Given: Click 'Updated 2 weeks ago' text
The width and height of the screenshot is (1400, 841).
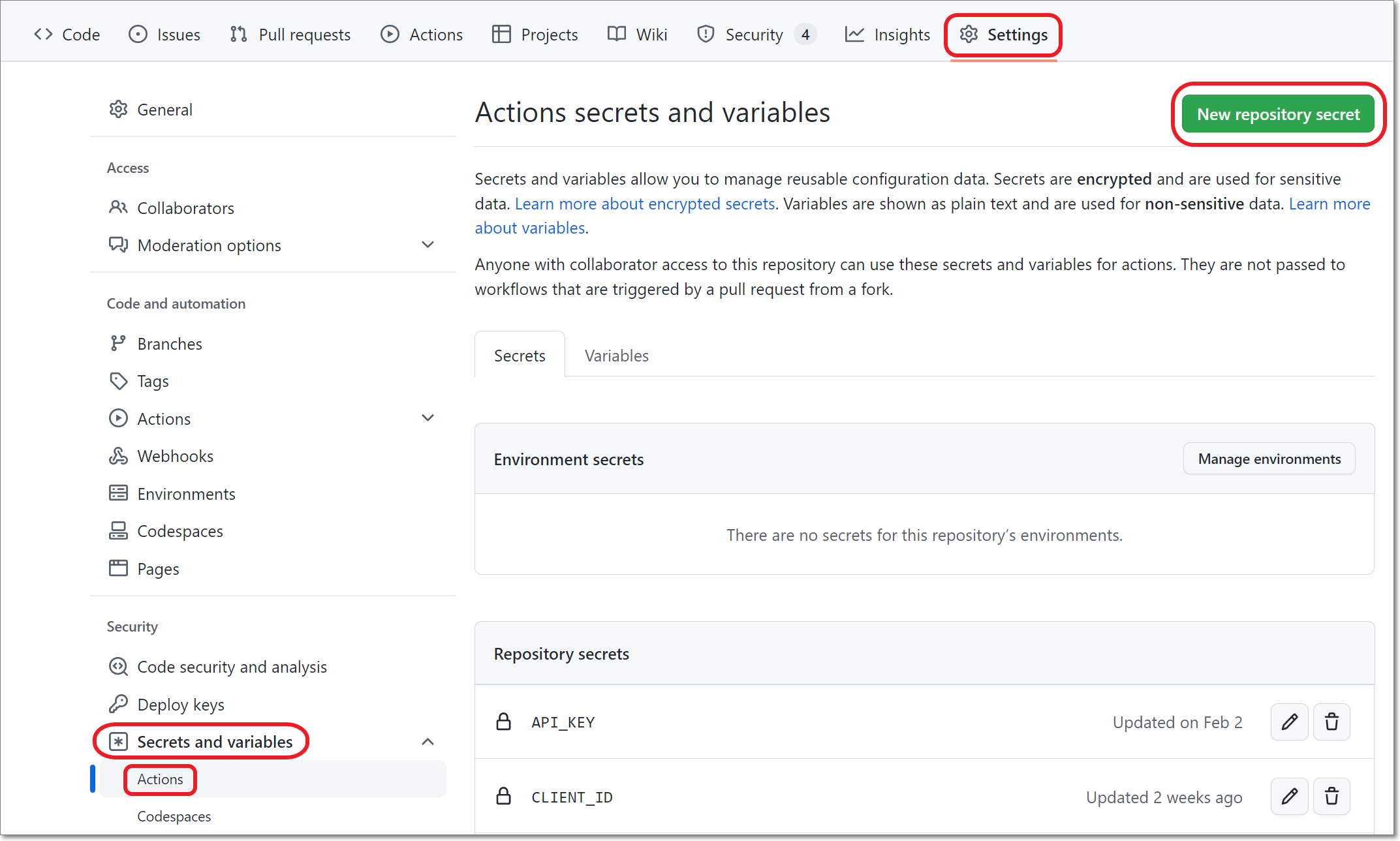Looking at the screenshot, I should [1164, 797].
